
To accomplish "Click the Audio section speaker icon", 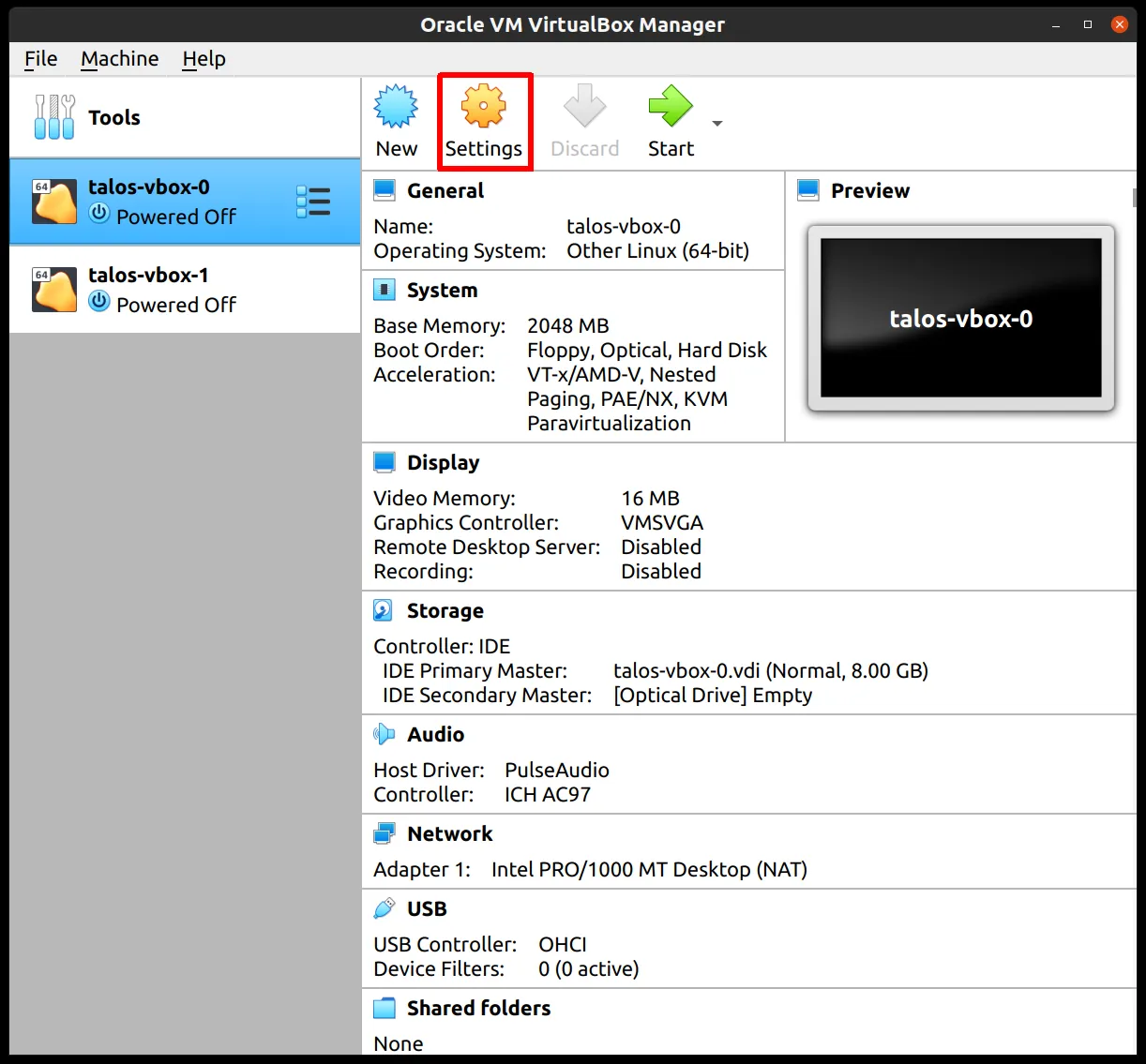I will pyautogui.click(x=384, y=734).
